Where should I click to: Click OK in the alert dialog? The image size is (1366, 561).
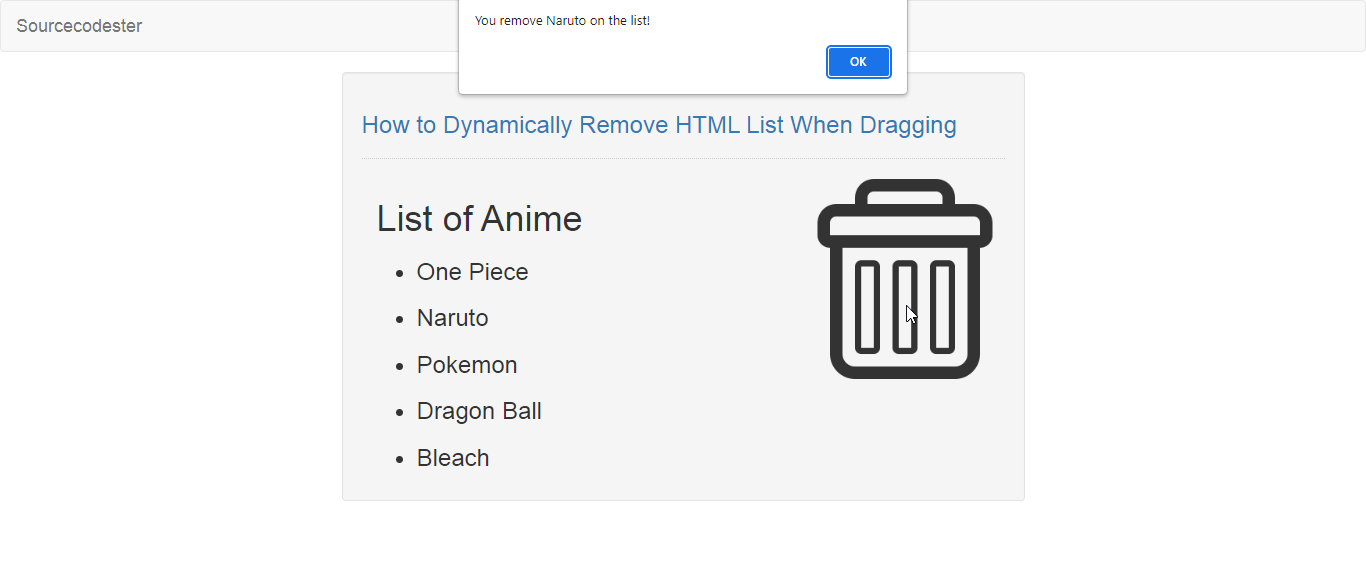[x=858, y=62]
